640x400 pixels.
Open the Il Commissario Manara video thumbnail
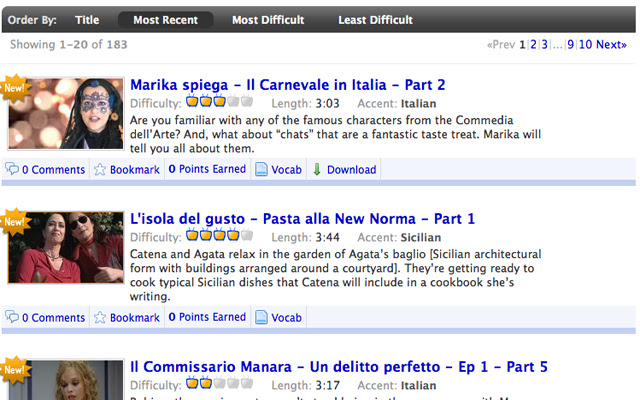click(66, 380)
